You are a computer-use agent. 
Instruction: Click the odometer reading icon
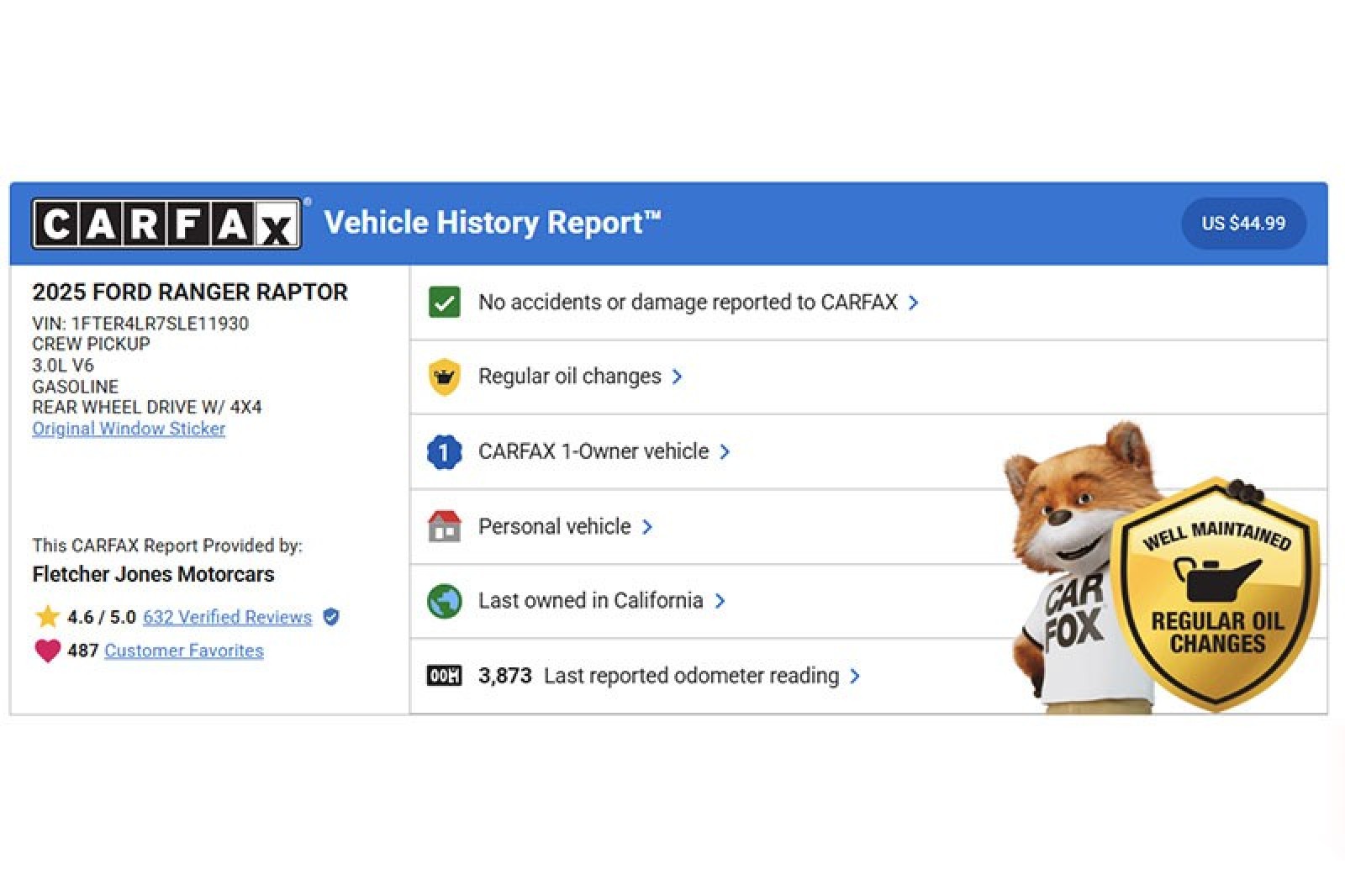point(444,676)
